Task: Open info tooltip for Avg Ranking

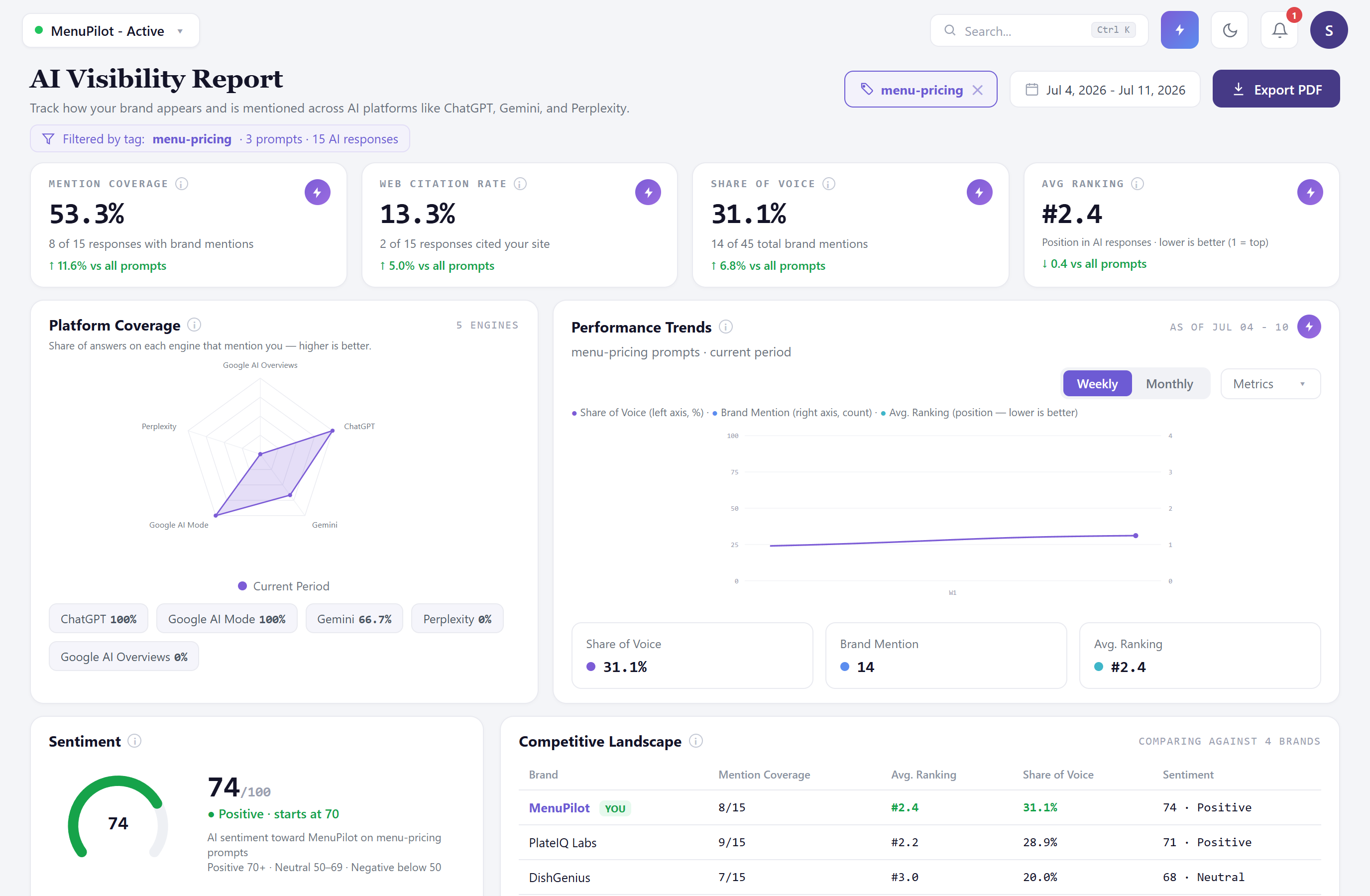Action: click(x=1137, y=184)
